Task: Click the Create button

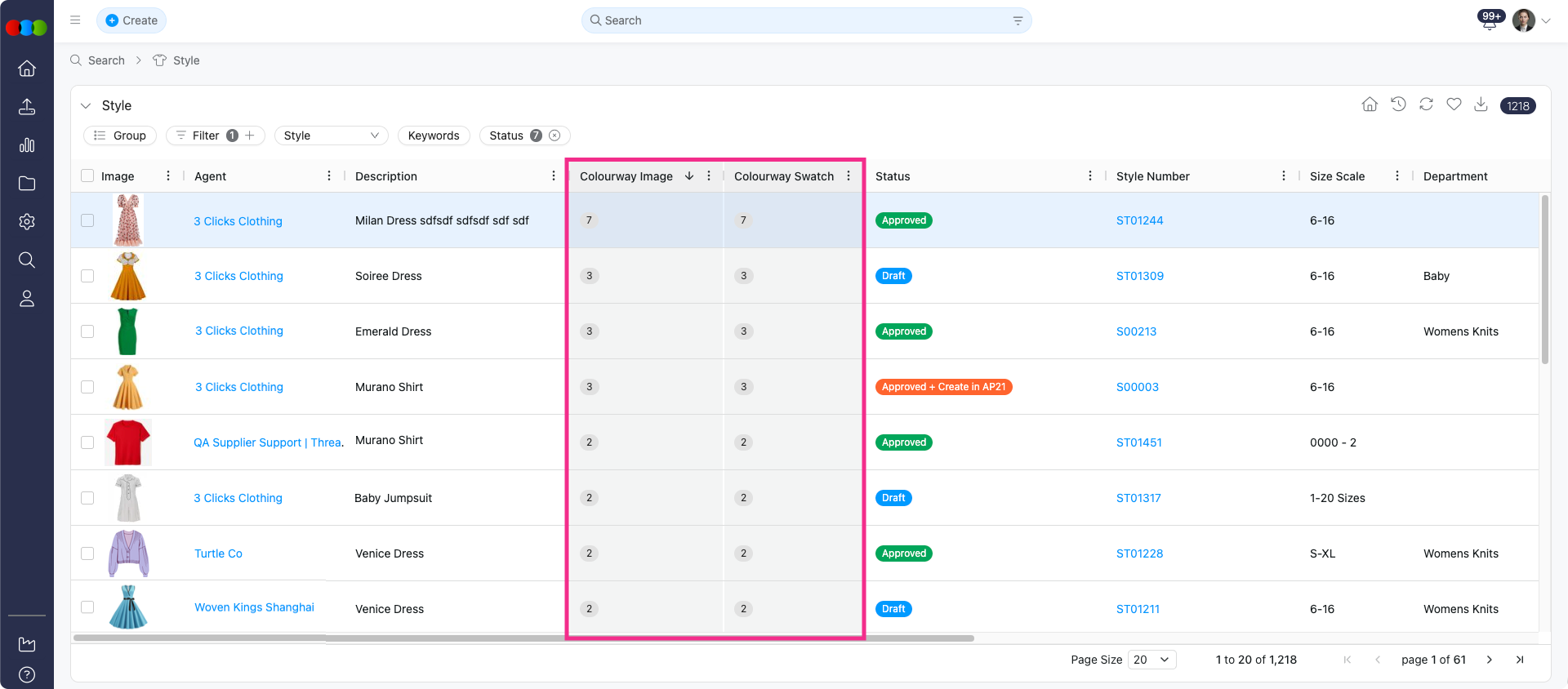Action: [131, 20]
